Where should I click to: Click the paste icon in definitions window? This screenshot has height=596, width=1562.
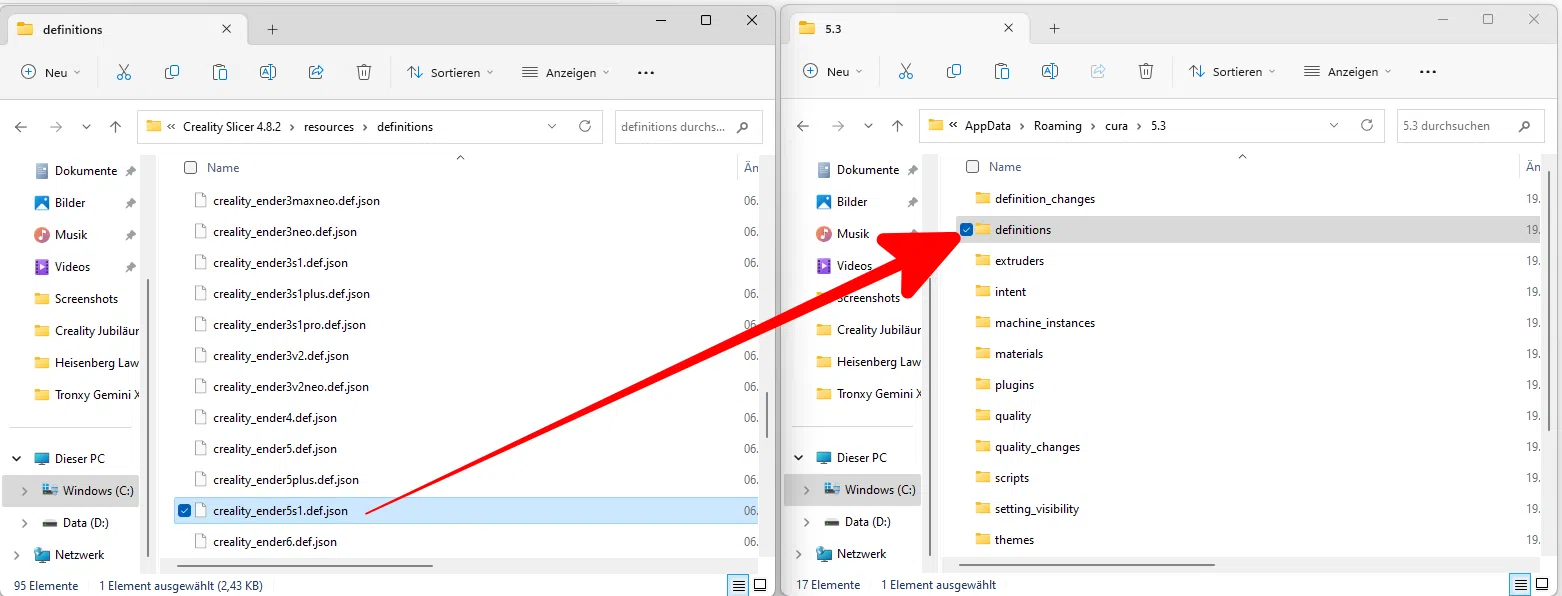[220, 72]
